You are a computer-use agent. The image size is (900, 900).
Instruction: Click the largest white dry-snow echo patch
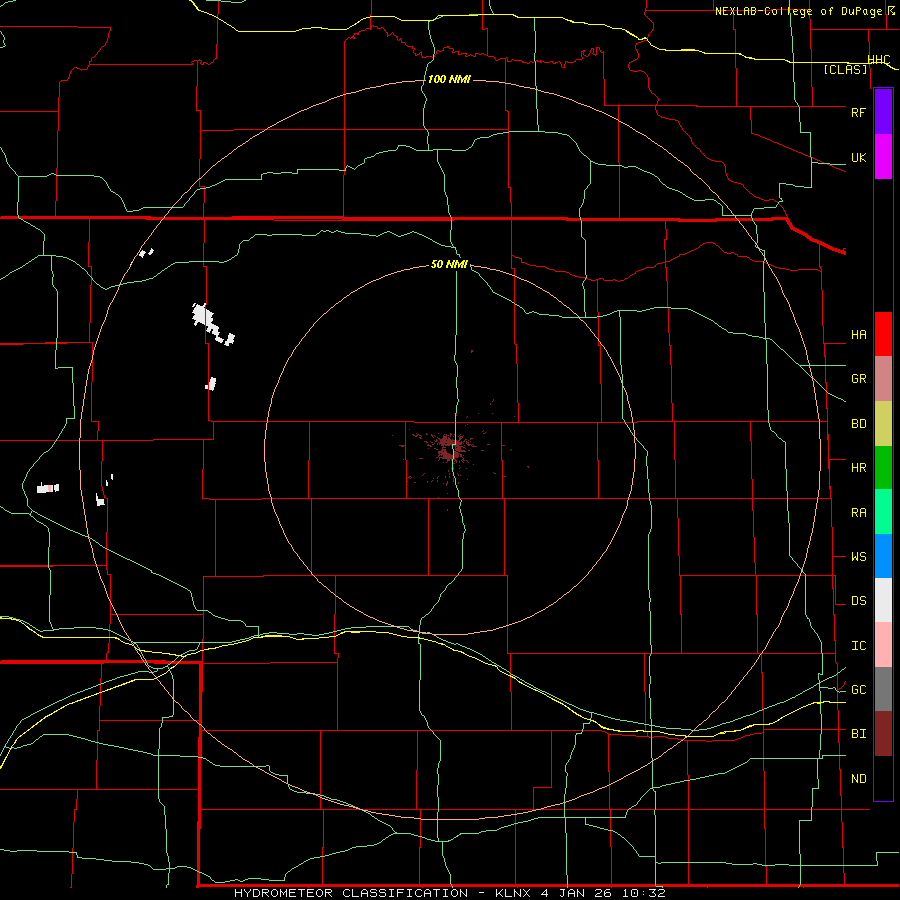(210, 322)
